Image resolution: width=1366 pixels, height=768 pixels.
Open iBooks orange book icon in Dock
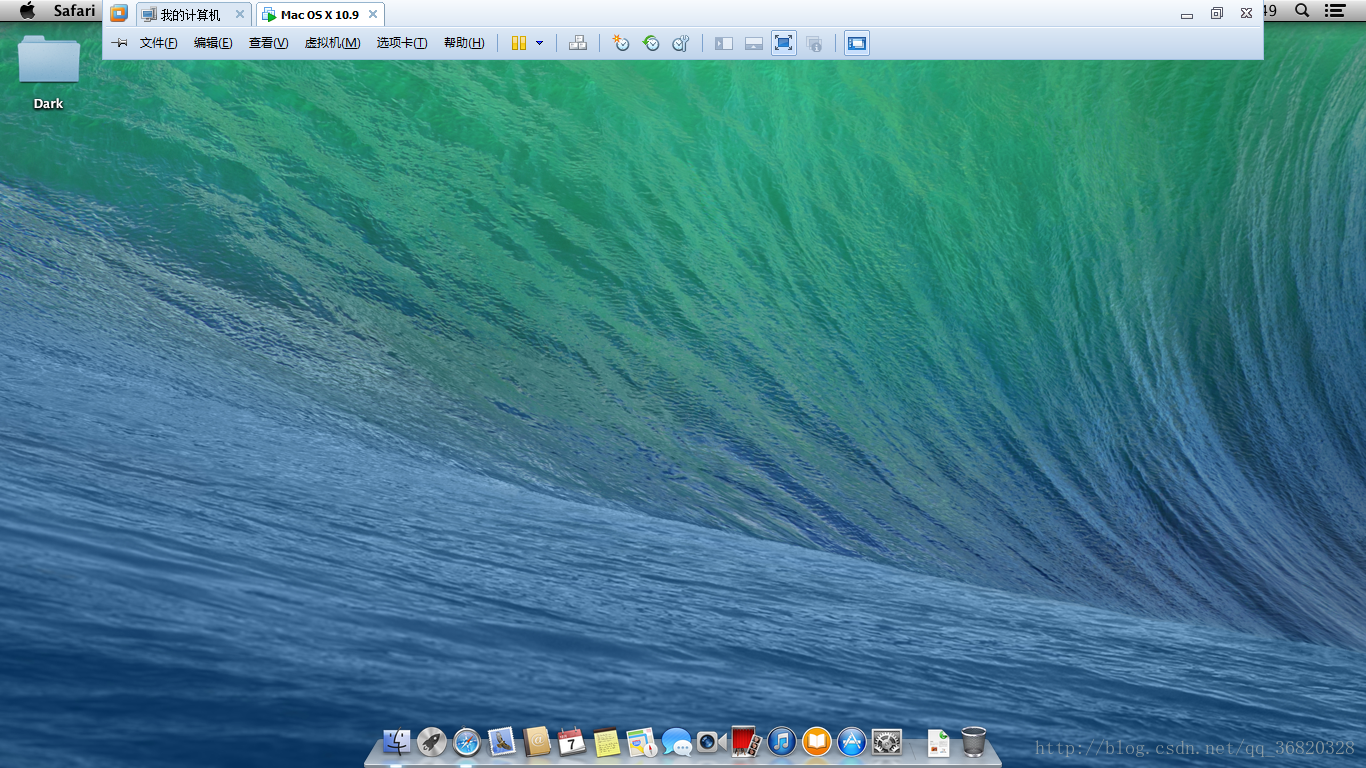click(x=817, y=741)
